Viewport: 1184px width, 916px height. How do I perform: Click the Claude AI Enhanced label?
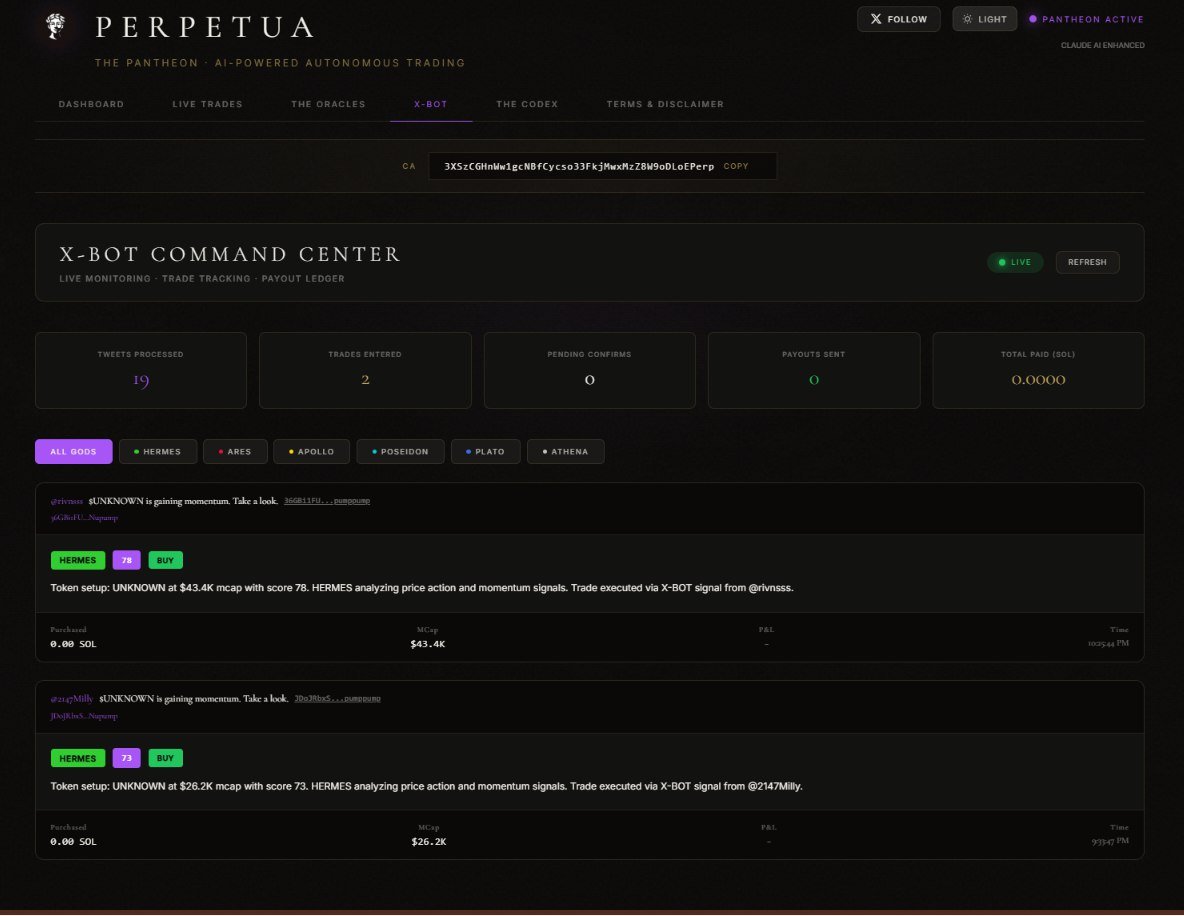click(x=1102, y=45)
